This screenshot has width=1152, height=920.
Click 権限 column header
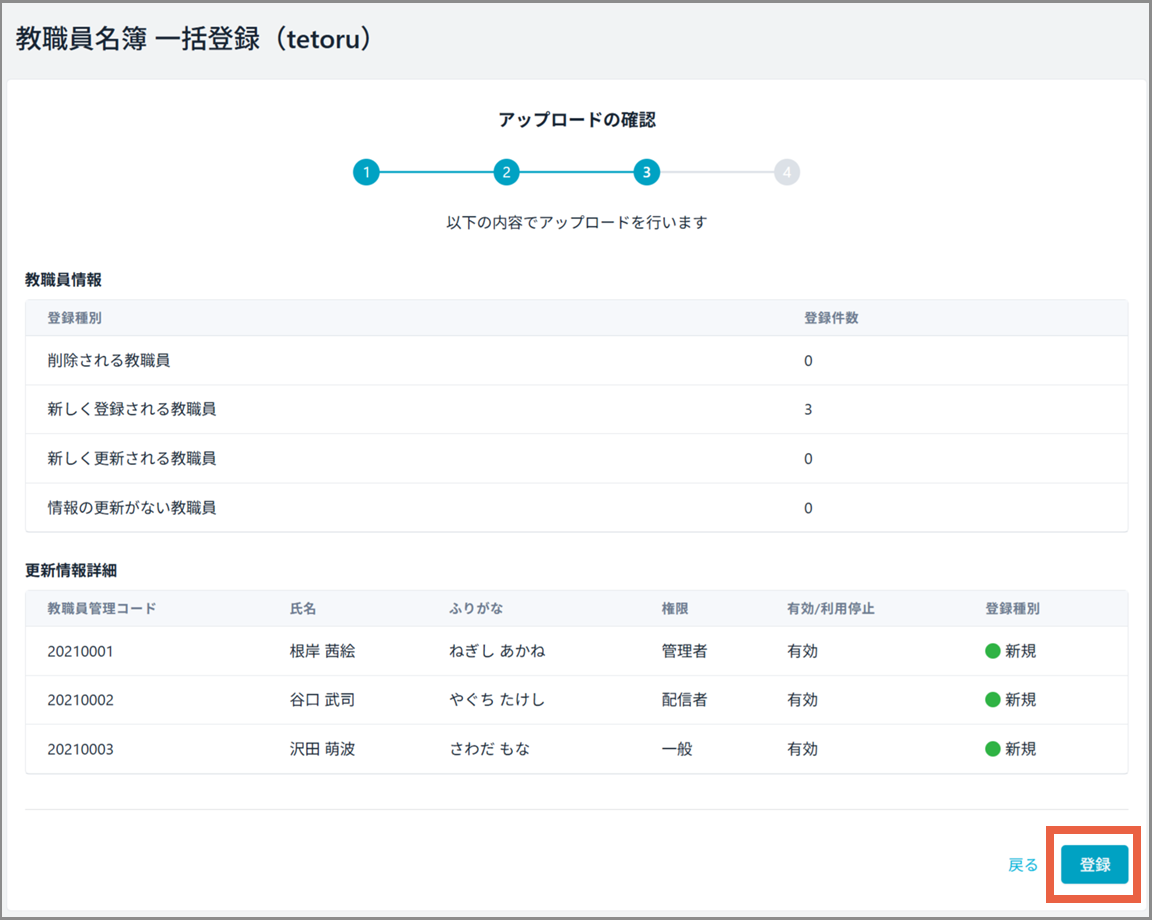pos(674,608)
